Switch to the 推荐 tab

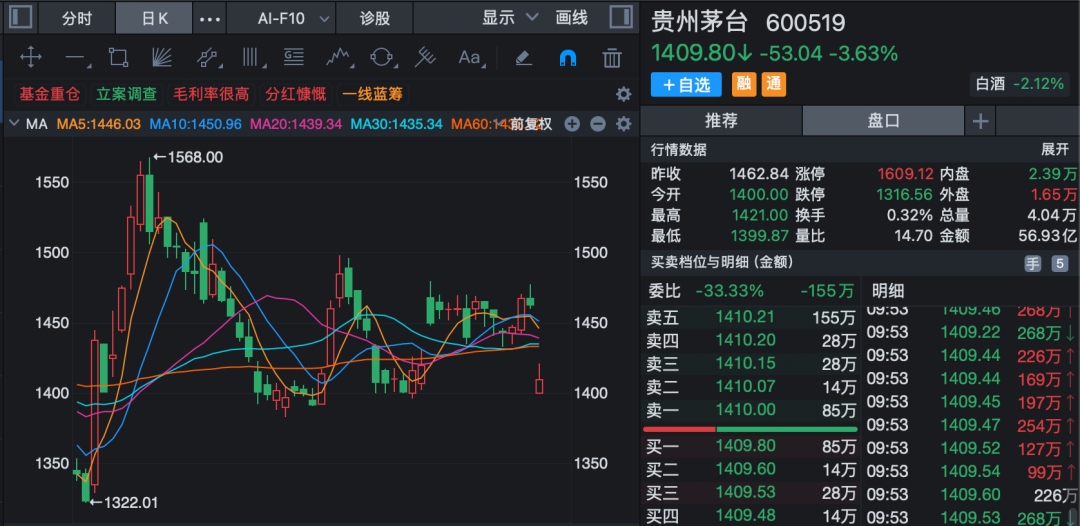721,121
